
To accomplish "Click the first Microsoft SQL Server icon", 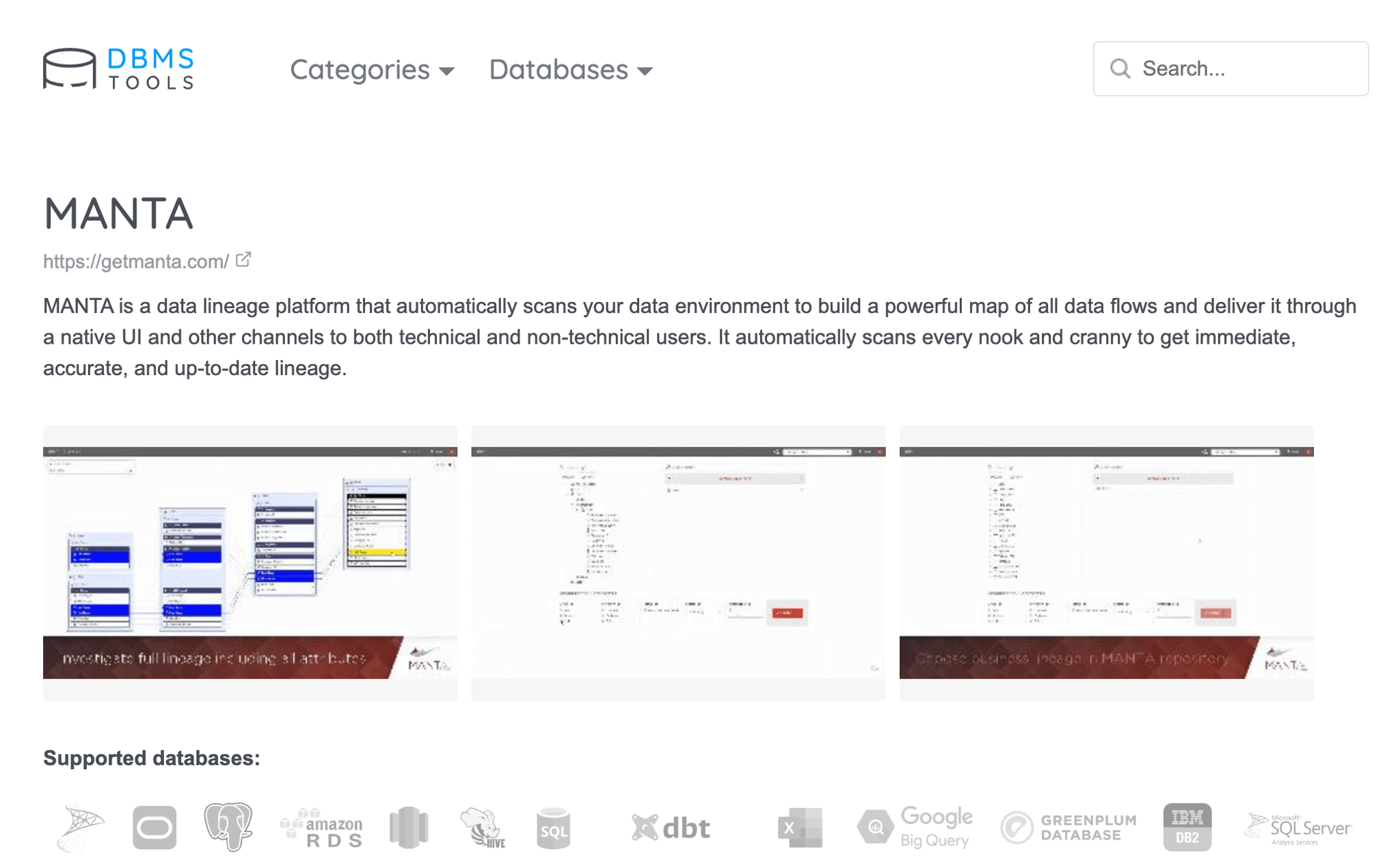I will pos(82,827).
